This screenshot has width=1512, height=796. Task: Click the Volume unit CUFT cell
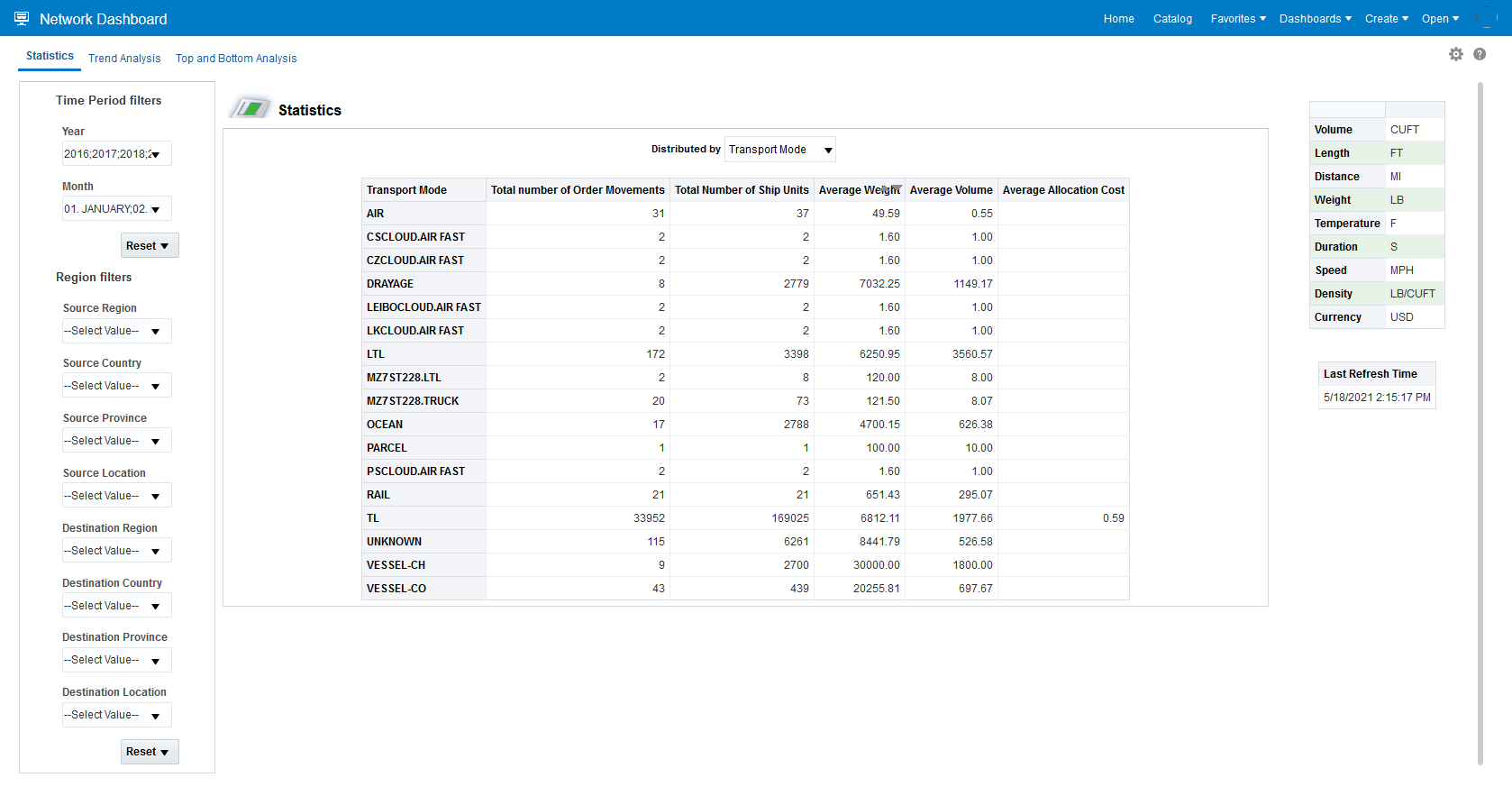click(1415, 130)
